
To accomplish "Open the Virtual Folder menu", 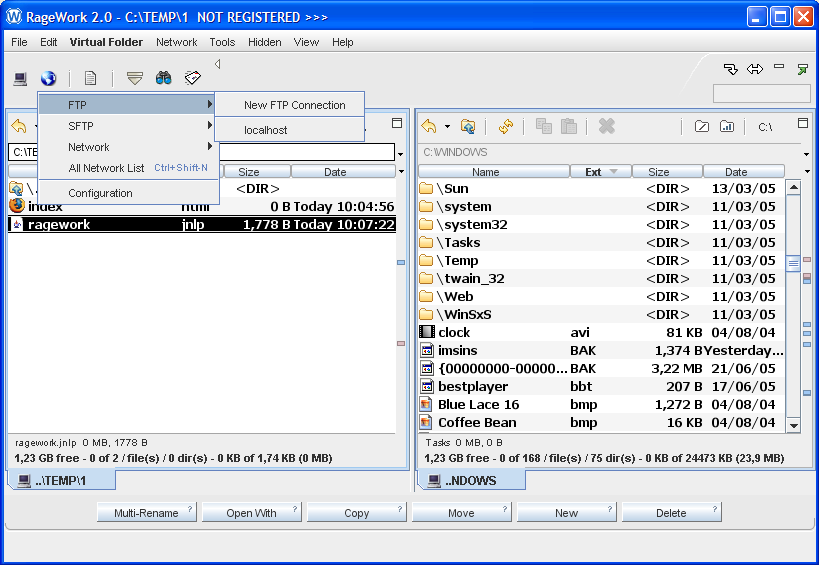I will click(x=106, y=42).
